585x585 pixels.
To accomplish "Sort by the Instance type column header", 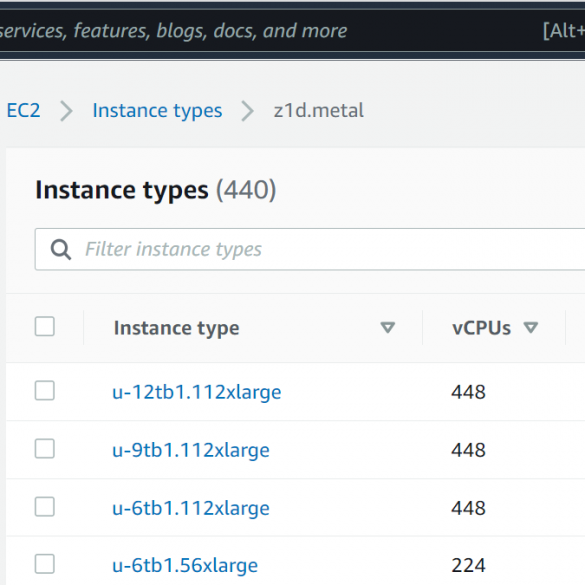I will tap(176, 328).
